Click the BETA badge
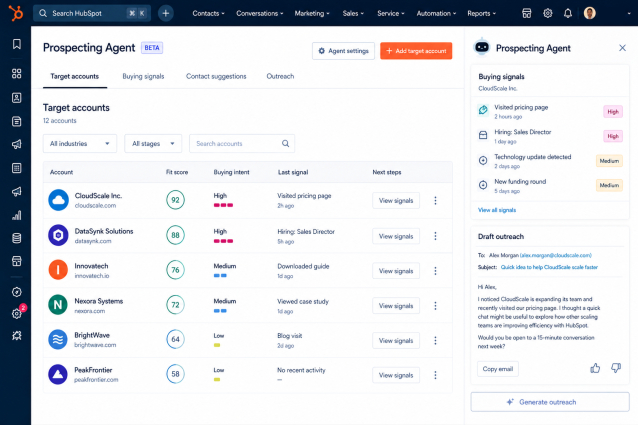This screenshot has height=425, width=638. coord(152,48)
